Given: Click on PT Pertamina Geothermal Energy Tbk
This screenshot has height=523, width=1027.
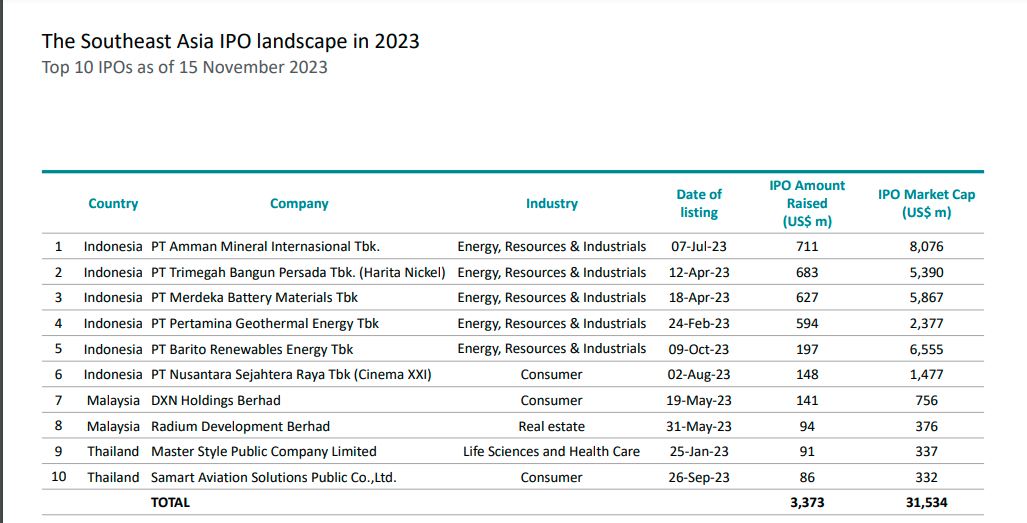Looking at the screenshot, I should coord(264,323).
